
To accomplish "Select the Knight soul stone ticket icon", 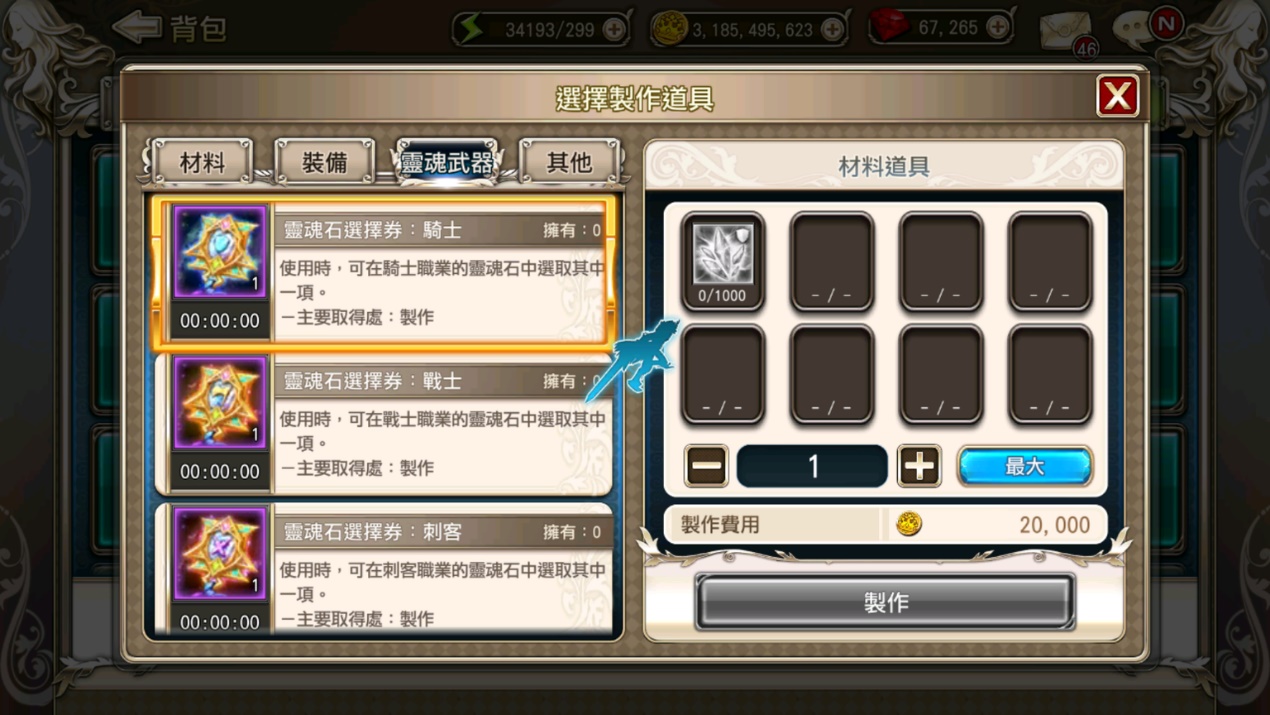I will [220, 254].
